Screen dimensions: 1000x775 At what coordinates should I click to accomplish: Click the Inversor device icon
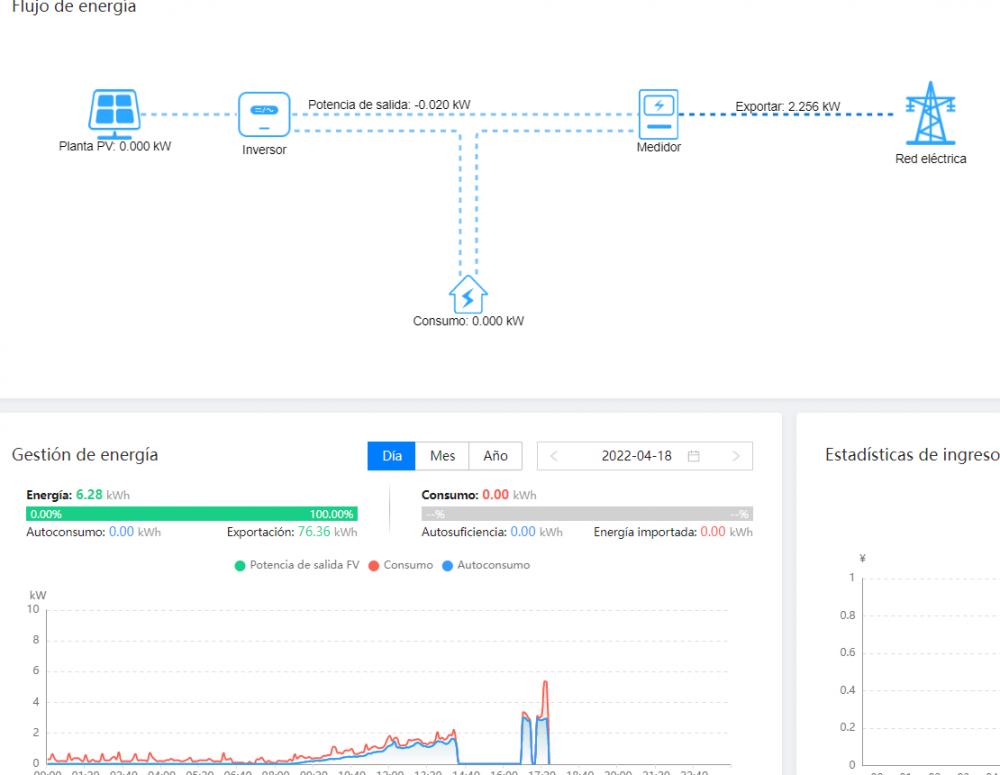coord(264,115)
